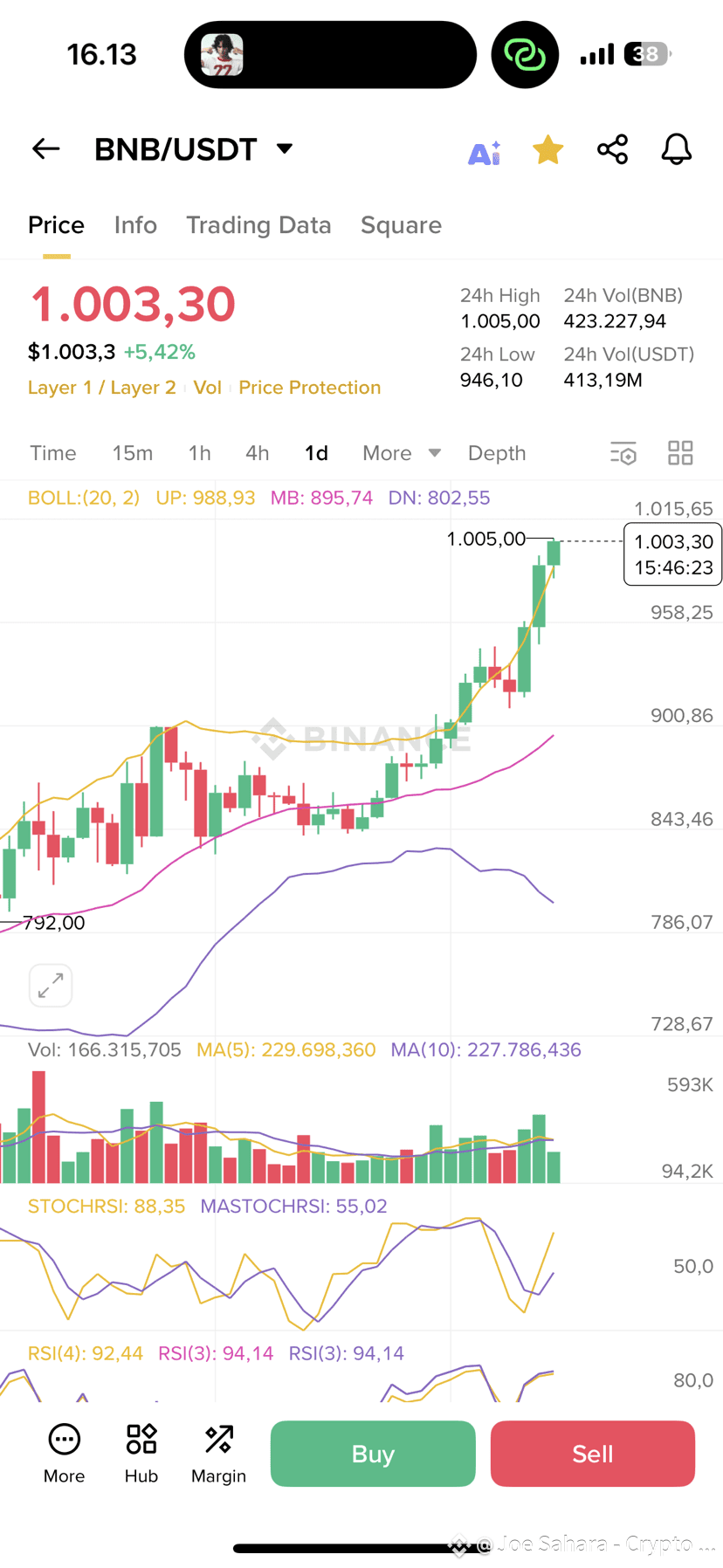The image size is (723, 1568).
Task: Tap the MASTOCHRSI: 55,02 value
Action: (293, 1207)
